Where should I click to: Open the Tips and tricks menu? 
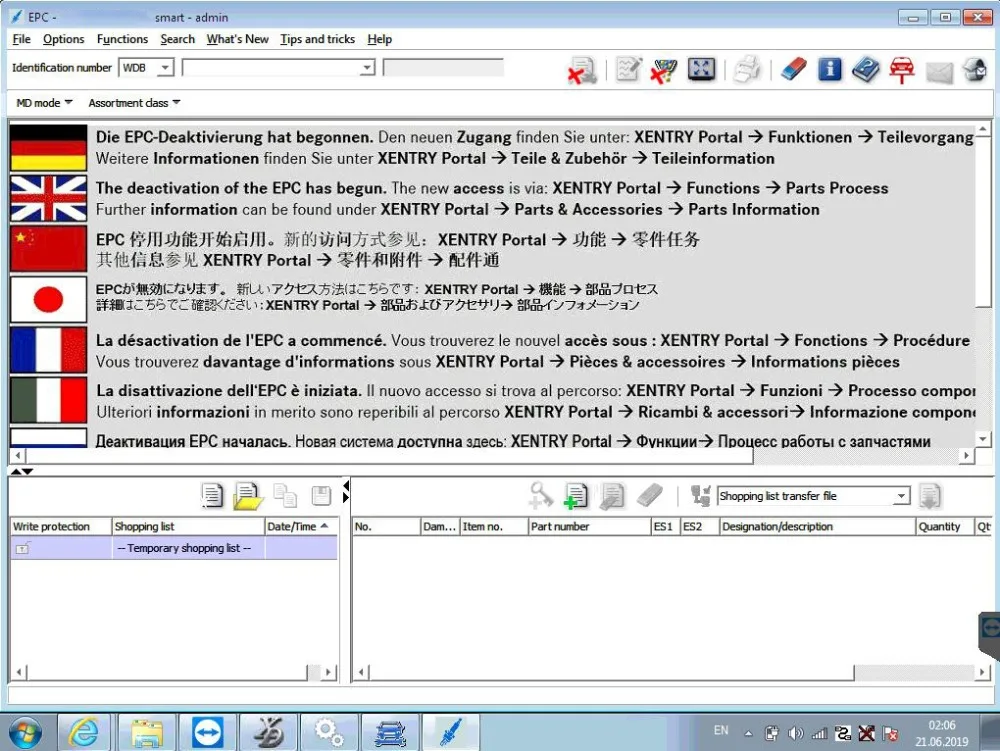pyautogui.click(x=317, y=39)
